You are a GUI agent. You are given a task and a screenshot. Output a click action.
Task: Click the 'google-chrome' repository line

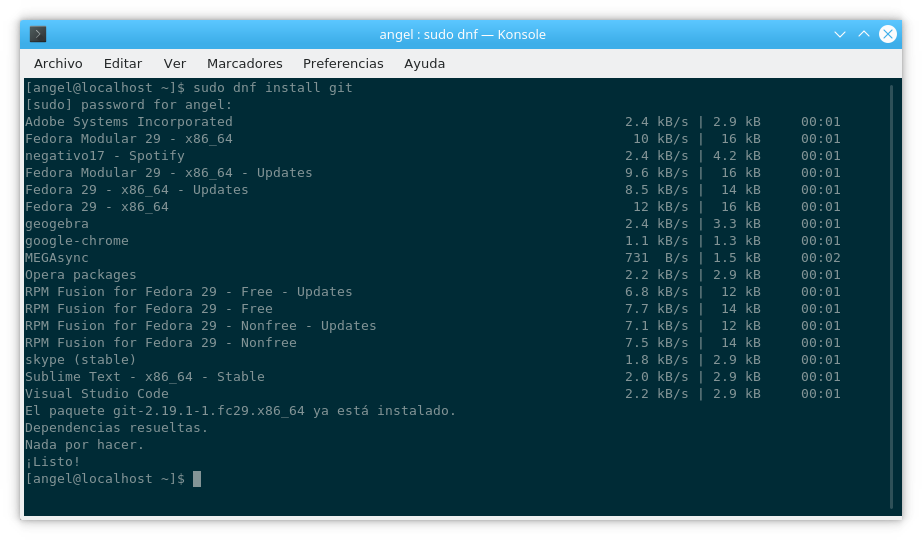[77, 241]
